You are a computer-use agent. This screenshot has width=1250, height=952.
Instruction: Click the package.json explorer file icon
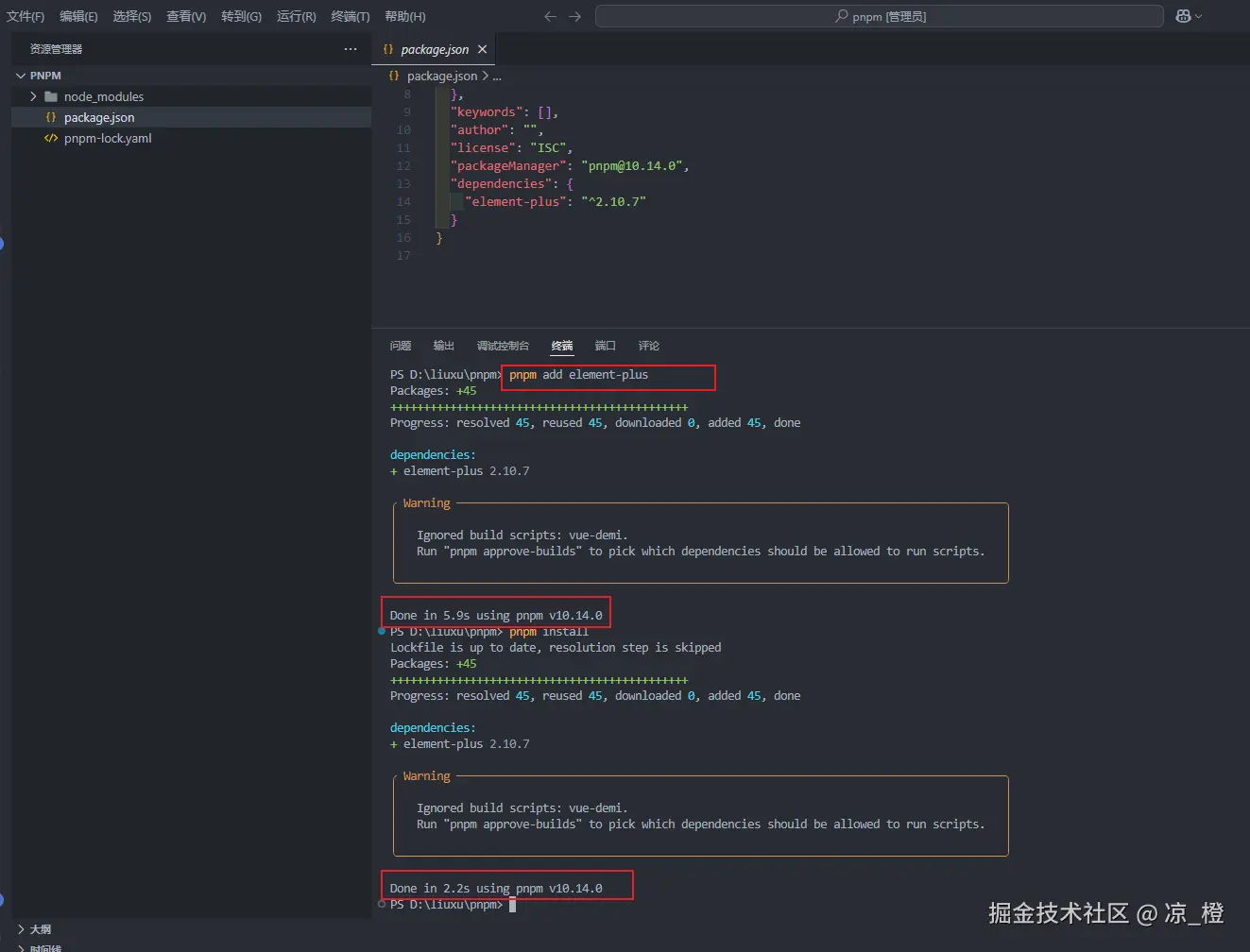coord(51,117)
